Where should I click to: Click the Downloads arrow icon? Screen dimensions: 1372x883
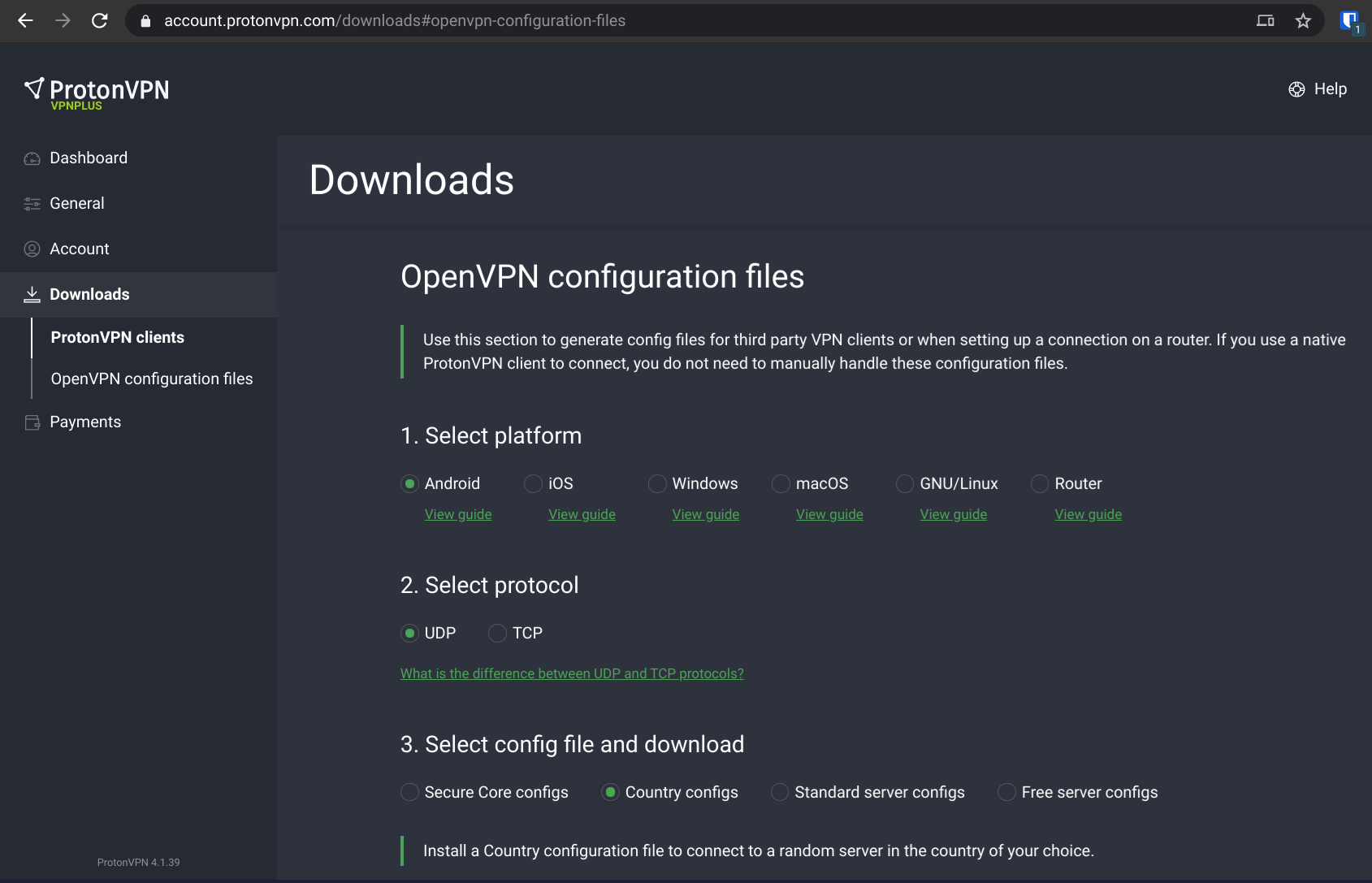32,295
